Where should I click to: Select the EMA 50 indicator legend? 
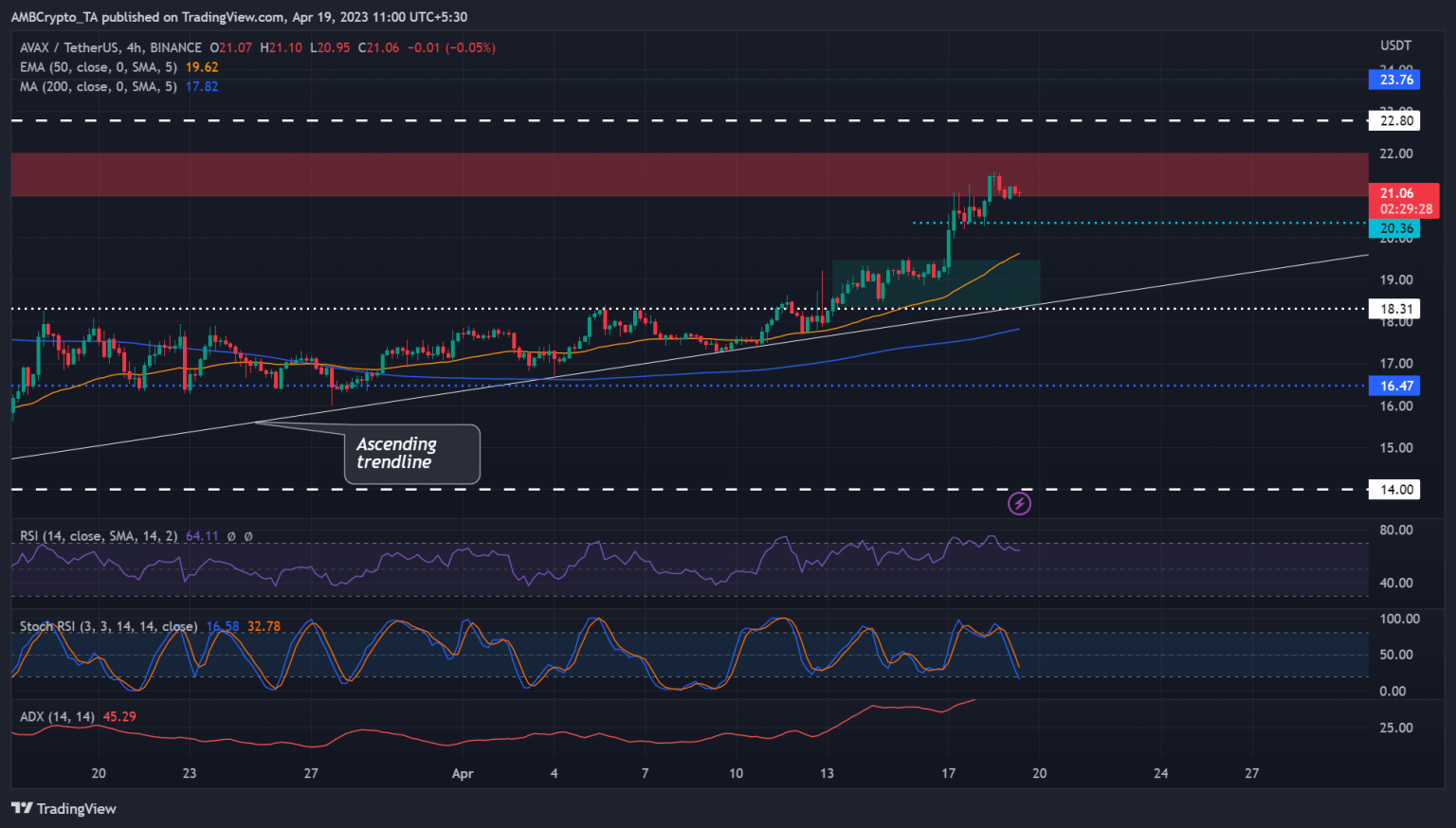click(x=98, y=67)
